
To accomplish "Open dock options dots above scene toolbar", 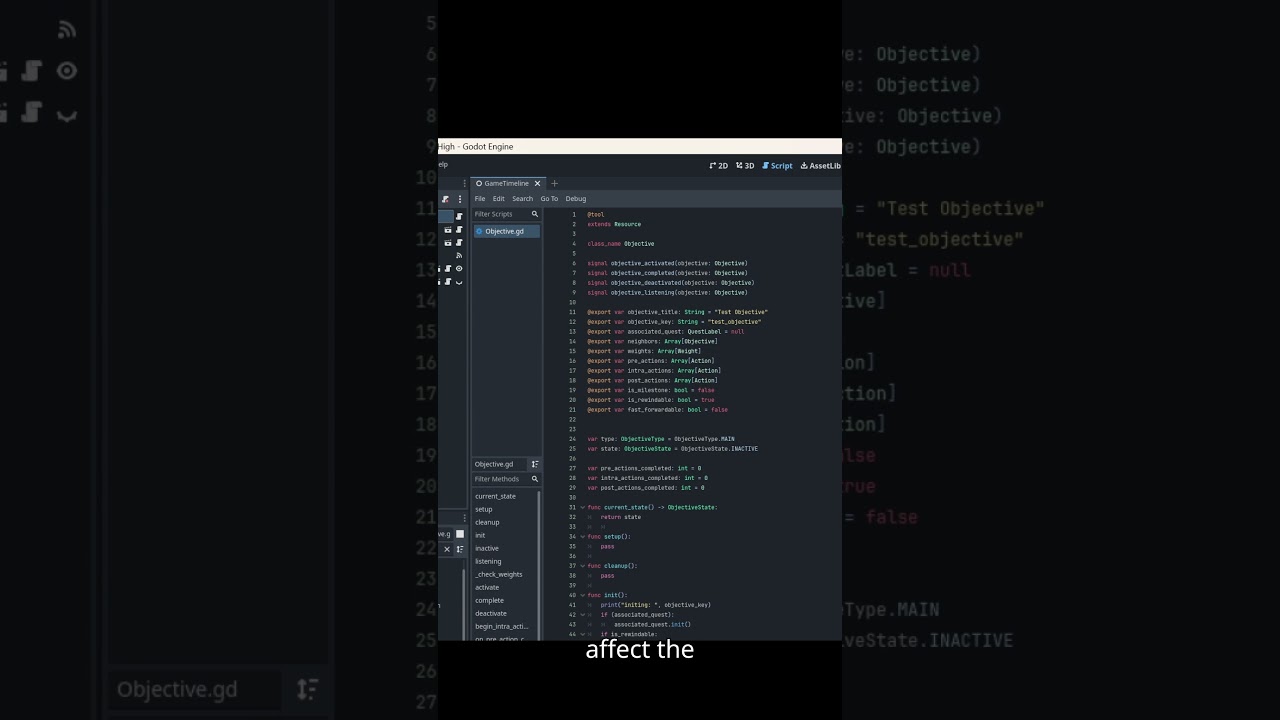I will tap(464, 184).
